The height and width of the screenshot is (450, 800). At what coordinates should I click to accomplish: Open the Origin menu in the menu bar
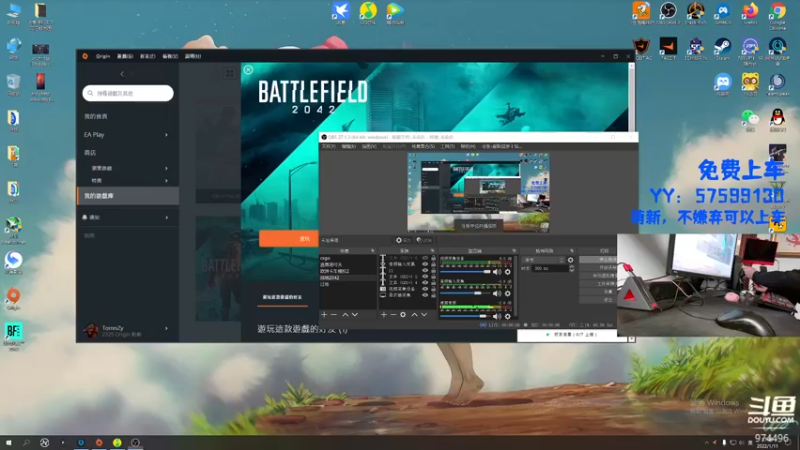[x=103, y=56]
